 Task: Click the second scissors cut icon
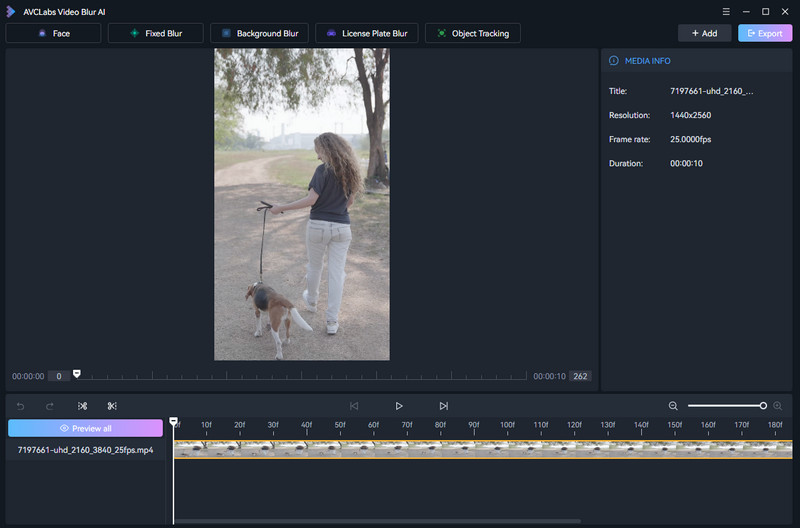click(x=112, y=406)
